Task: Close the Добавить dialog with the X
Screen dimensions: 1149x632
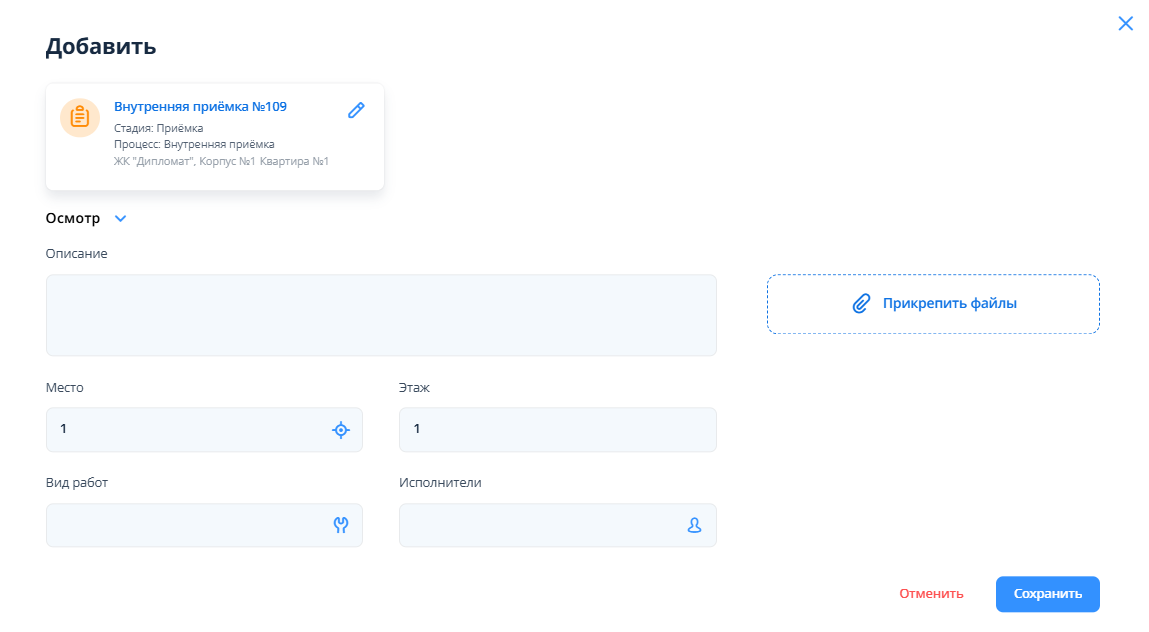Action: 1125,24
